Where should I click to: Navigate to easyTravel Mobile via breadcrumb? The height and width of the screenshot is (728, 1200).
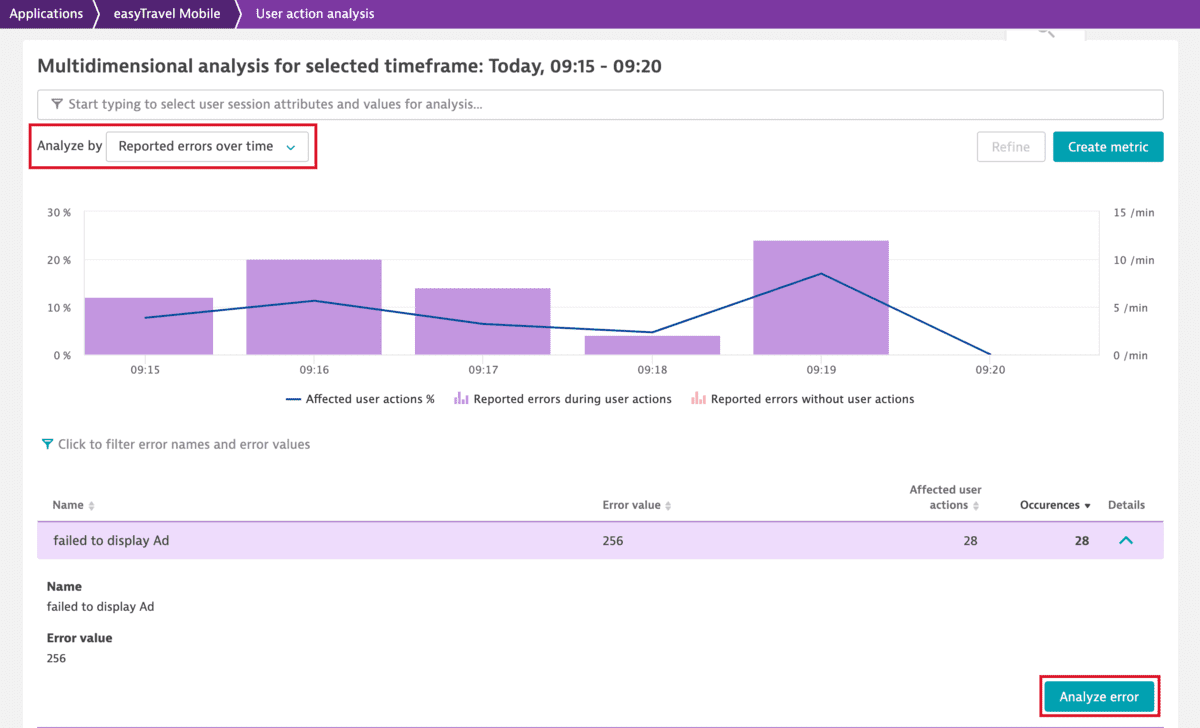tap(166, 13)
